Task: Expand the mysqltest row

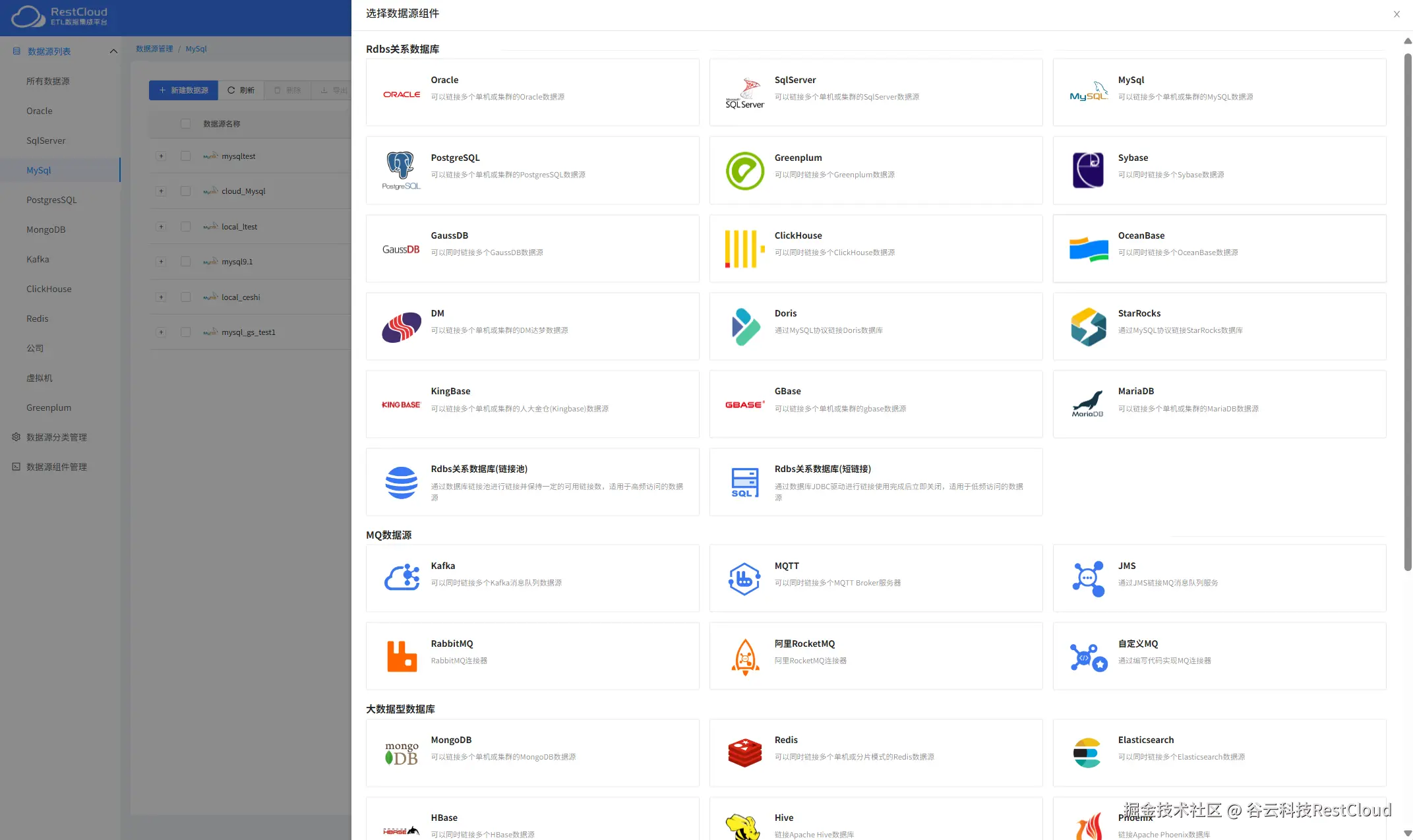Action: (x=161, y=156)
